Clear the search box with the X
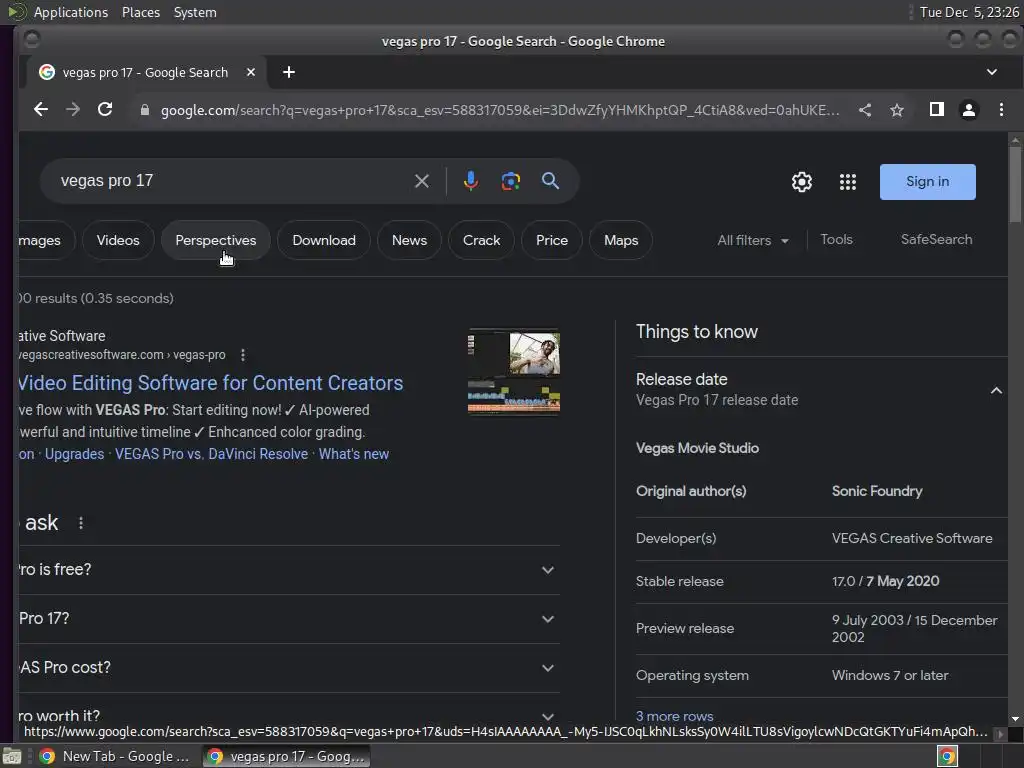Screen dimensions: 1024x768 click(x=422, y=181)
